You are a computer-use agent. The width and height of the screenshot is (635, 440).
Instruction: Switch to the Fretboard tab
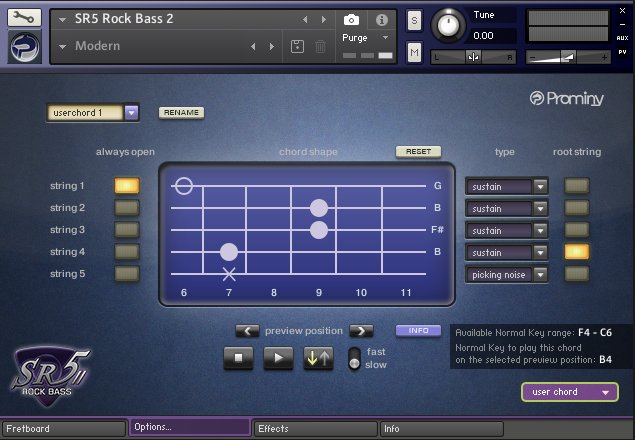[x=63, y=428]
